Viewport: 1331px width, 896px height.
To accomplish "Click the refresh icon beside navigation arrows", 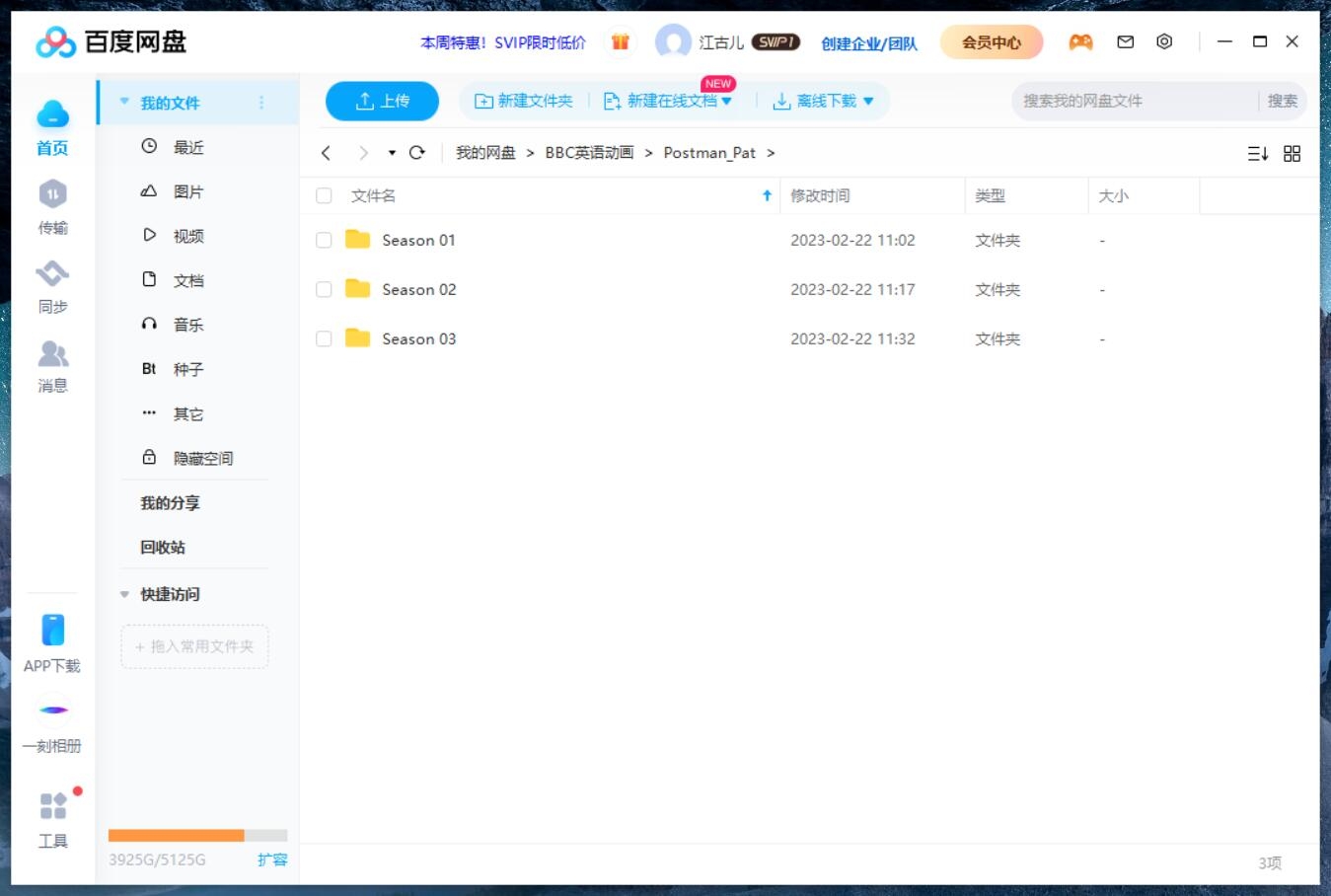I will point(417,153).
